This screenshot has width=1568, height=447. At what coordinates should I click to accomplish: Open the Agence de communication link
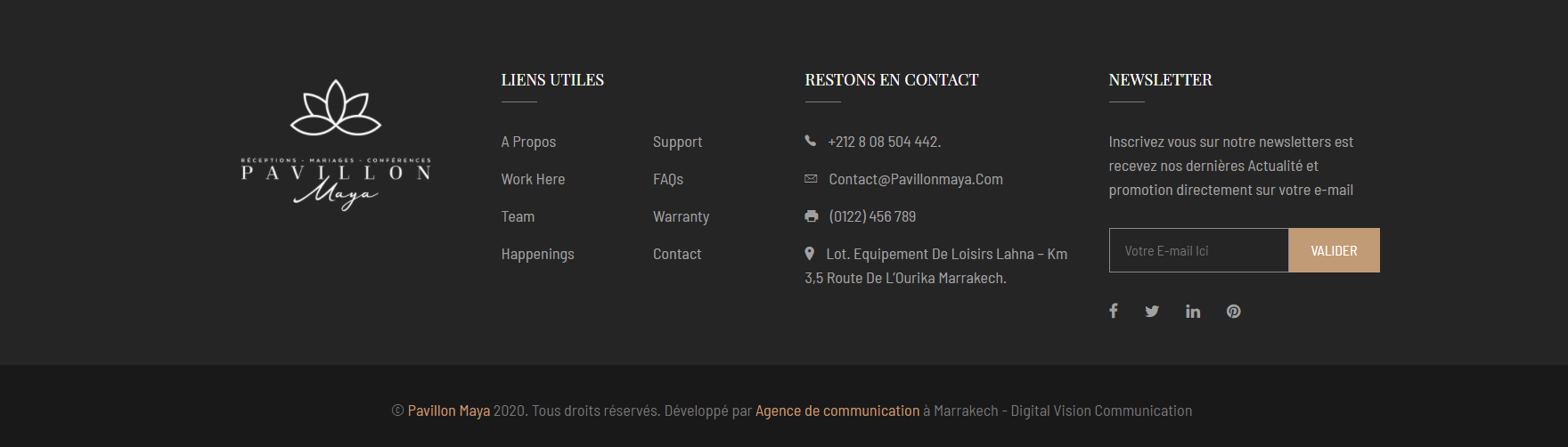click(837, 410)
